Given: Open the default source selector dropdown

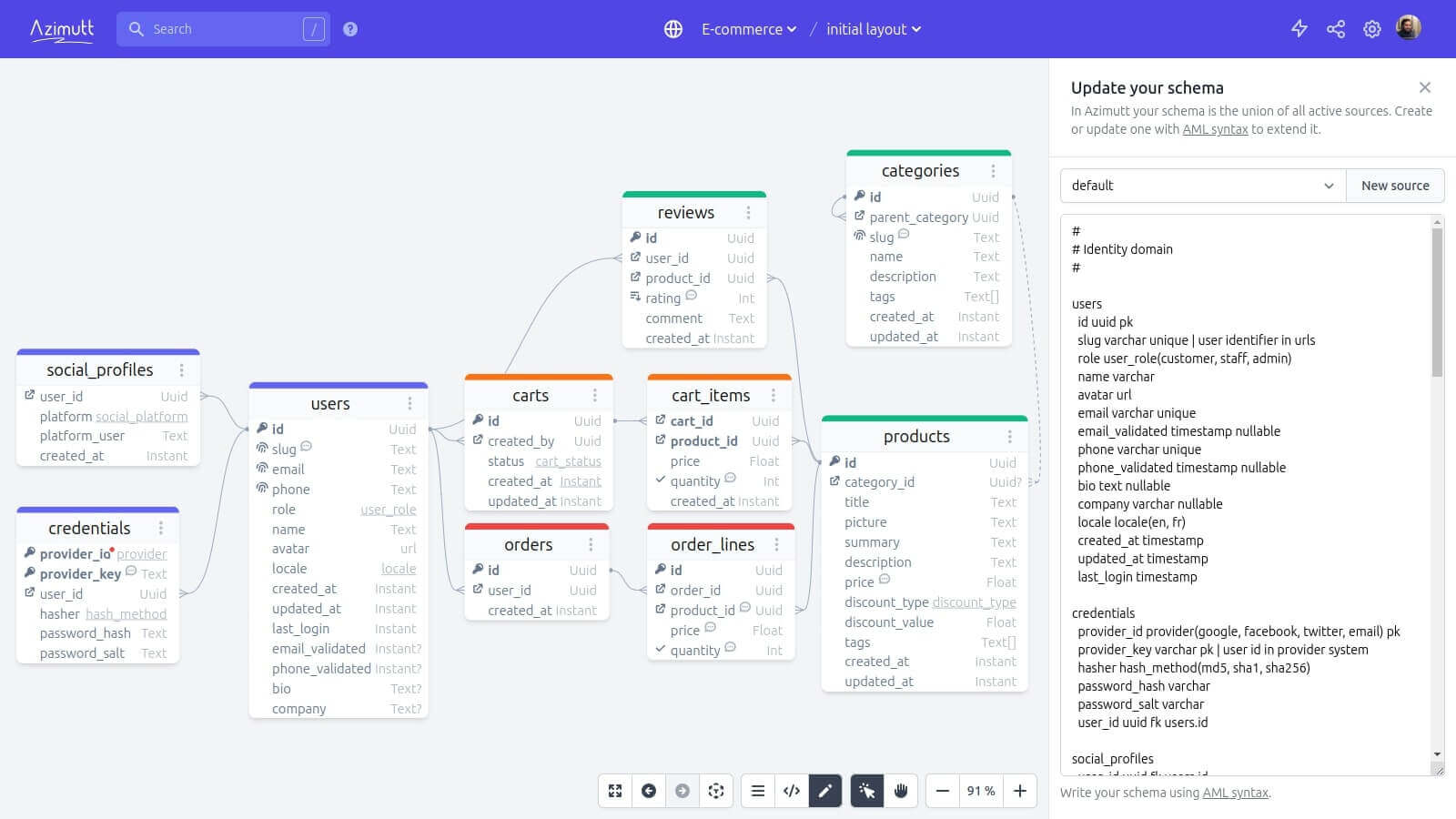Looking at the screenshot, I should pos(1202,186).
